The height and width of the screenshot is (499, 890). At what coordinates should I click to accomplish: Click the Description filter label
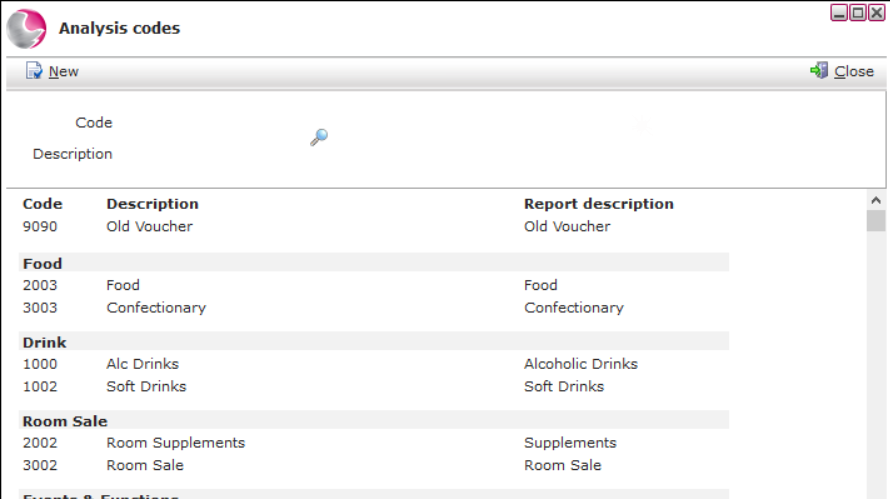click(x=72, y=154)
